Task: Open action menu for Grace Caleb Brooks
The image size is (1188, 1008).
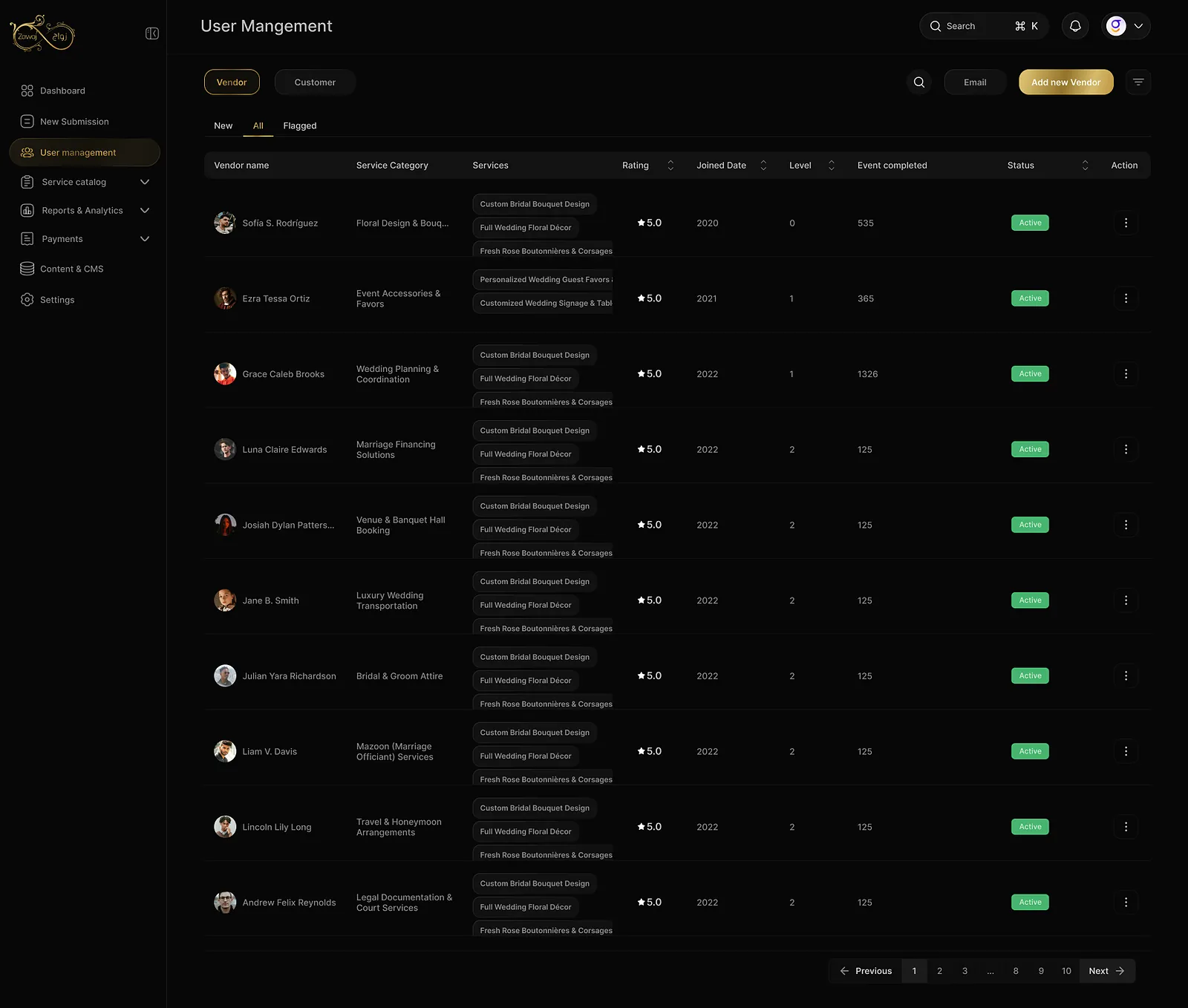Action: tap(1126, 374)
